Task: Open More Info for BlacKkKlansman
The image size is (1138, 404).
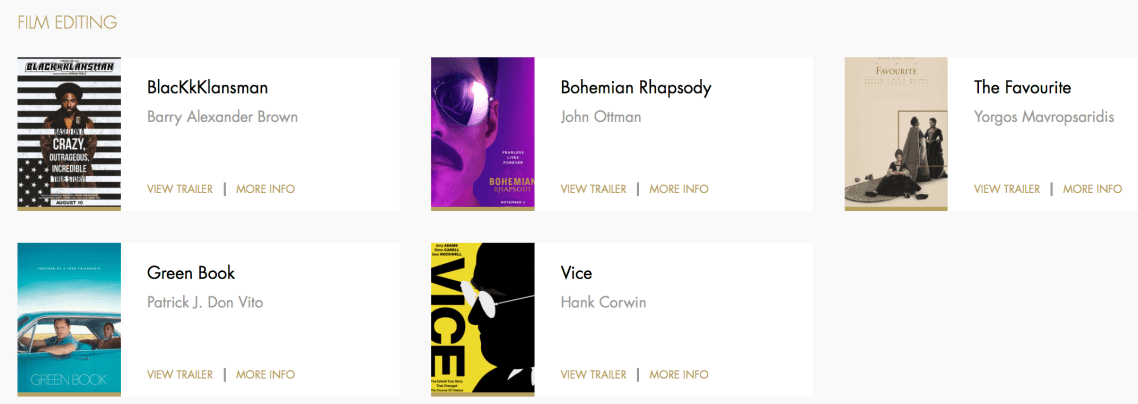Action: tap(265, 189)
